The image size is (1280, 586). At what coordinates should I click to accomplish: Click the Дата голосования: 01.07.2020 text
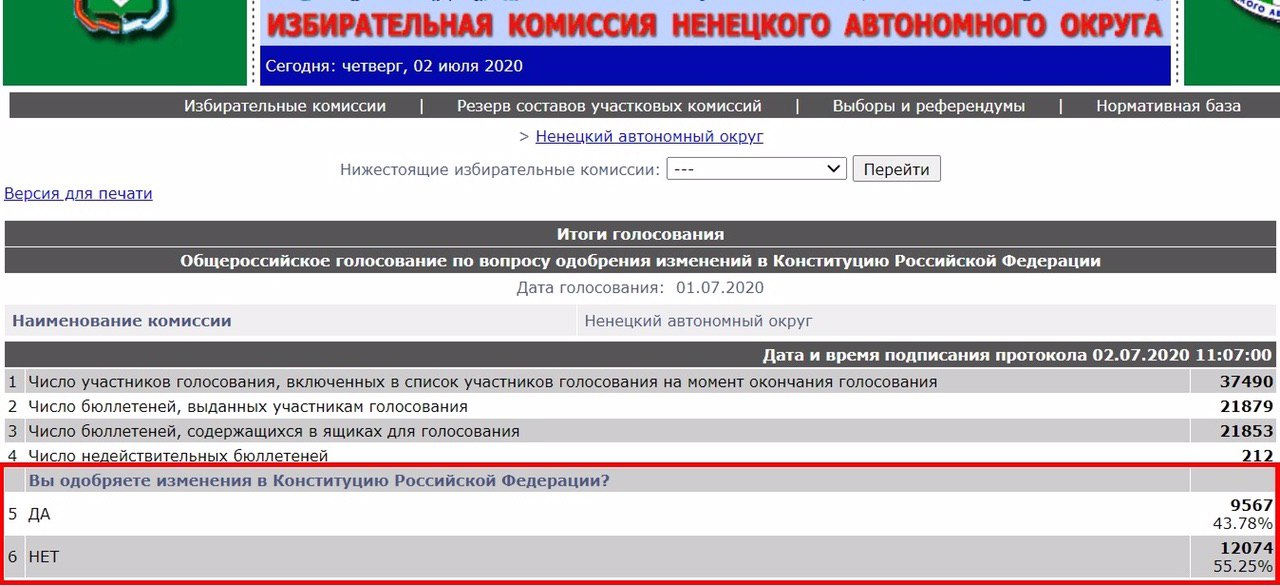click(640, 288)
